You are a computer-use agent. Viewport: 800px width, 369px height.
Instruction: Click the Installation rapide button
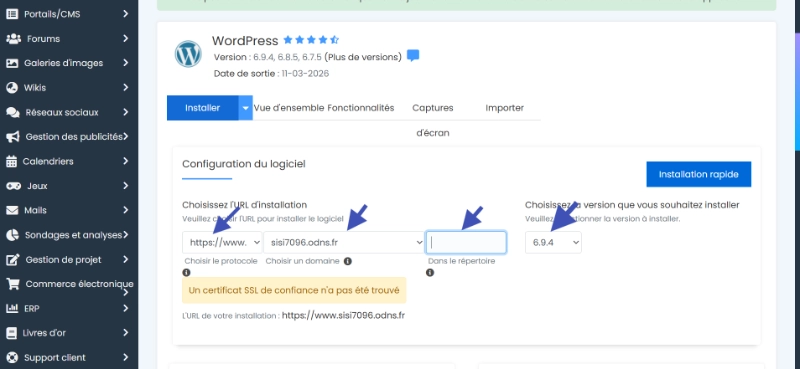[698, 175]
